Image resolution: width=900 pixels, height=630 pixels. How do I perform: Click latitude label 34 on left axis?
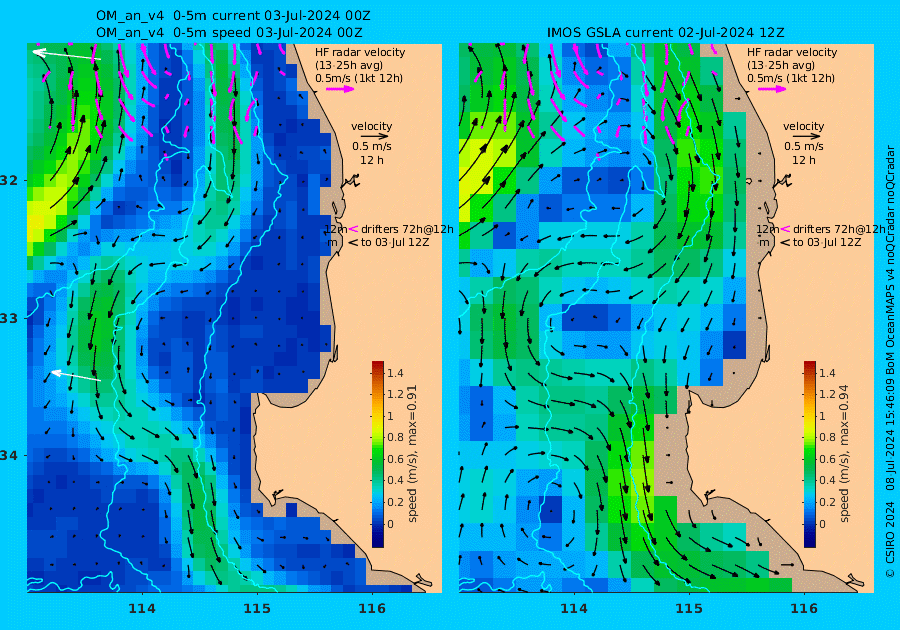(9, 456)
